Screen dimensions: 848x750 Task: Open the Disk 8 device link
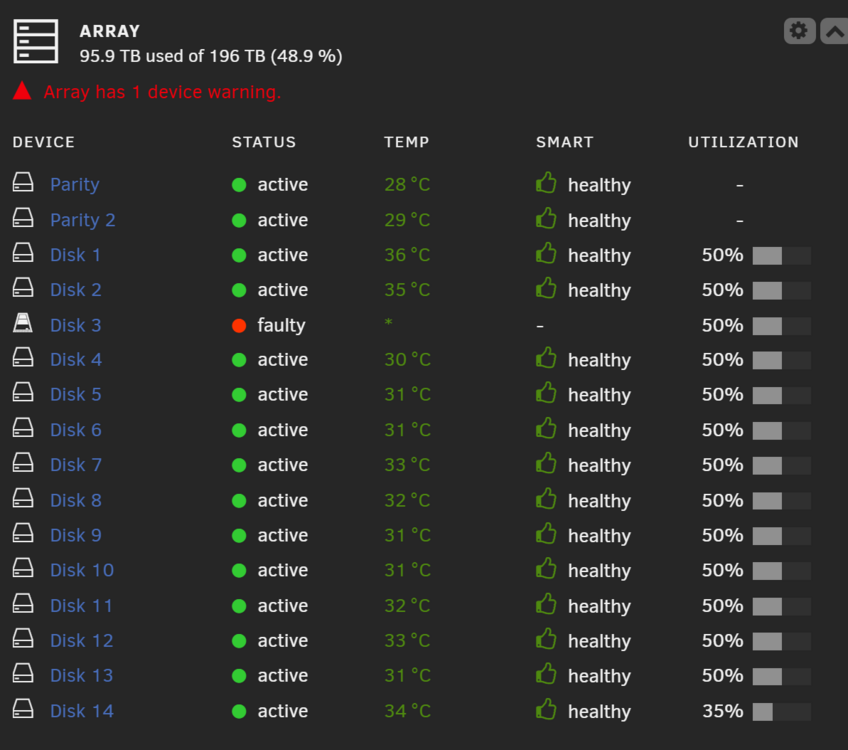click(x=76, y=500)
